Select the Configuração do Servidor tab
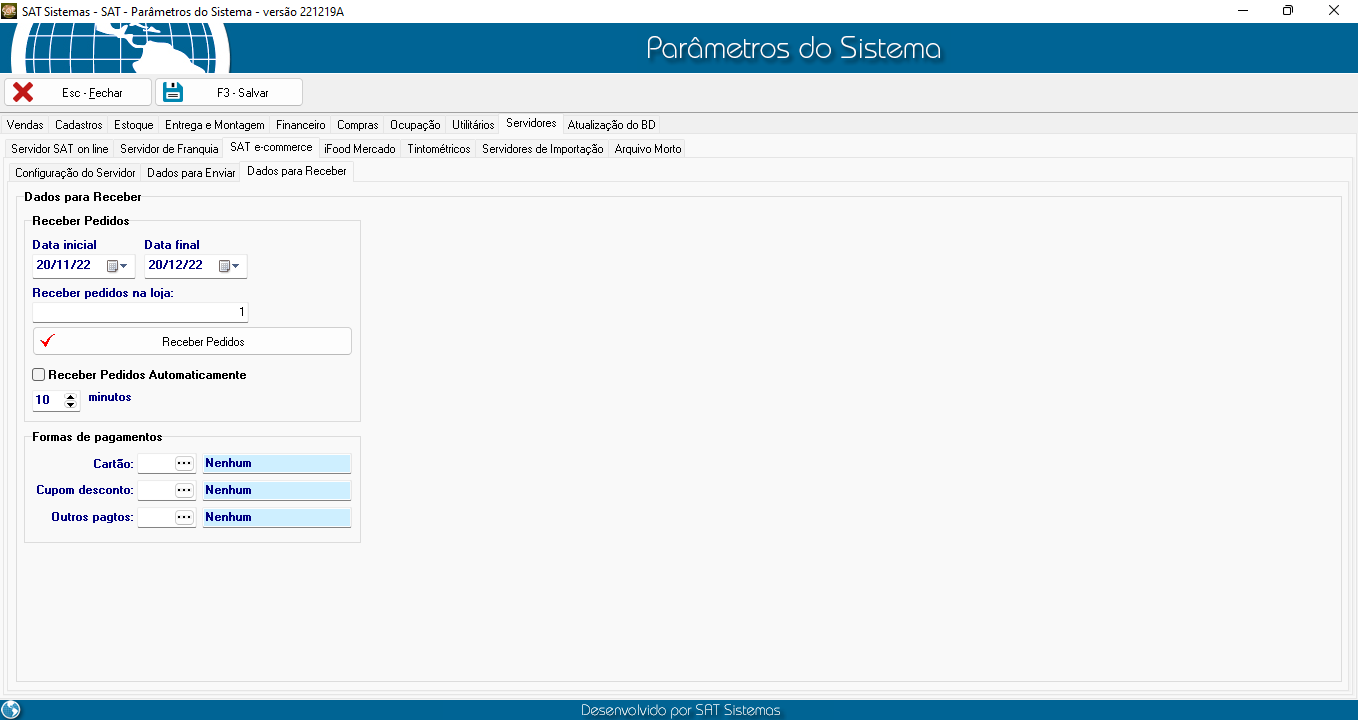The image size is (1358, 720). pos(75,173)
